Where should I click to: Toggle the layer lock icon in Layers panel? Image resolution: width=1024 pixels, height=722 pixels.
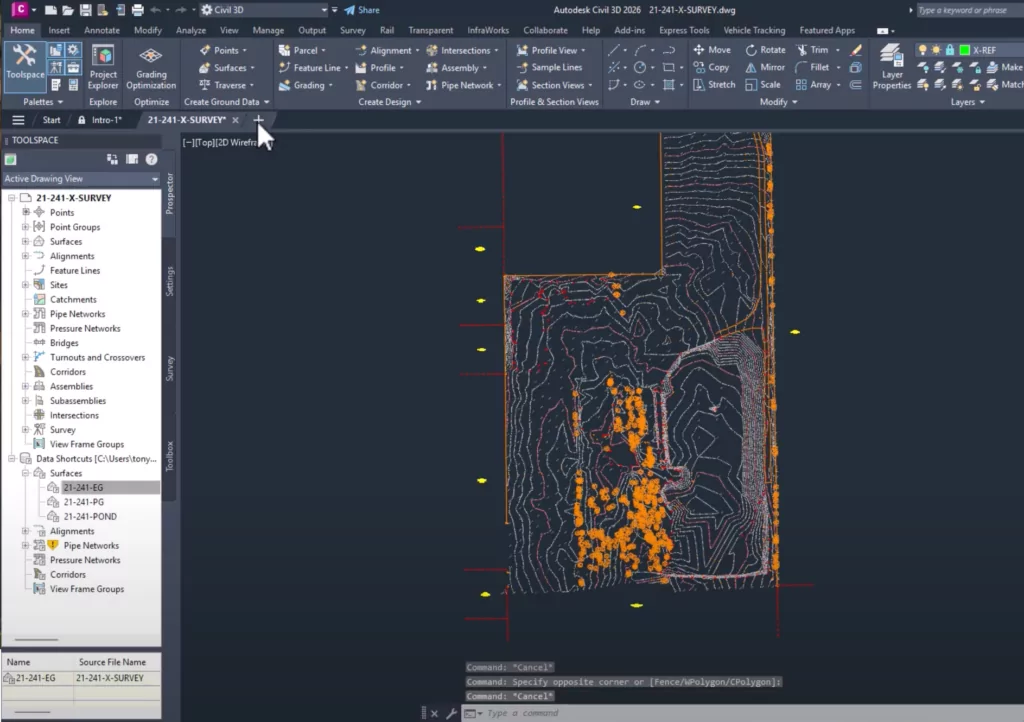point(949,50)
